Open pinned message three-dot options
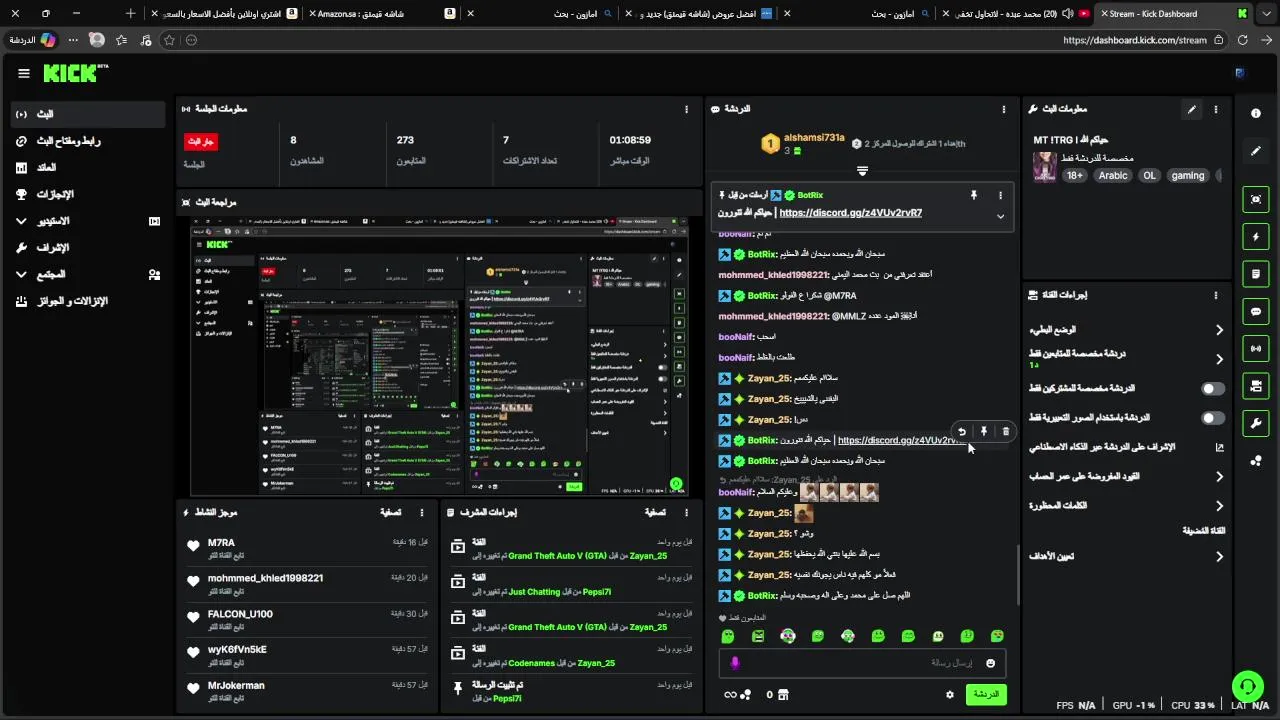 point(1000,195)
